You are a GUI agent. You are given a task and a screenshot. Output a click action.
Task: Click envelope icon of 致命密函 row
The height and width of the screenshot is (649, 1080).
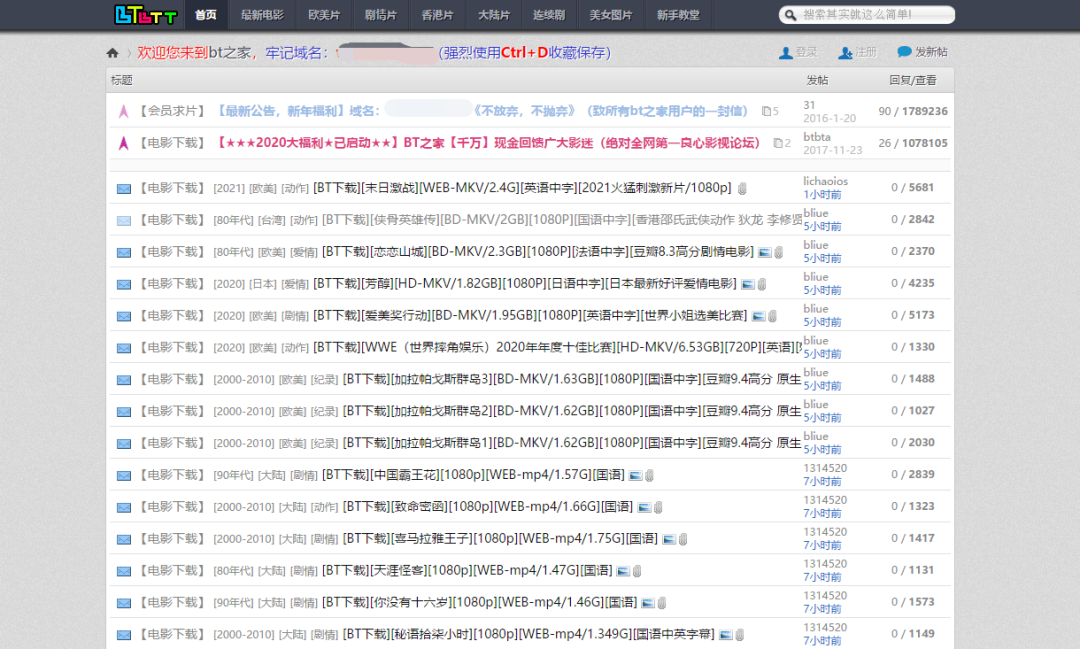pos(124,507)
